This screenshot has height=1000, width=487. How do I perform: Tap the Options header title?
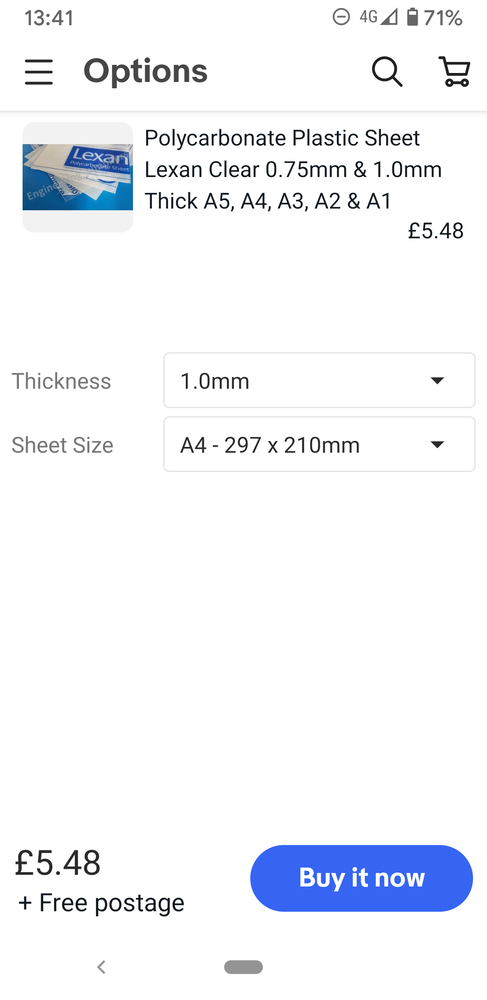tap(145, 71)
